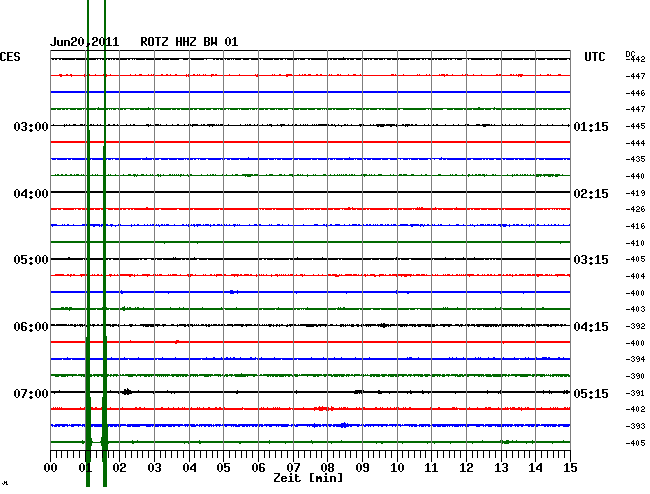Viewport: 650px width, 494px height.
Task: Click the 01:15 UTC time label
Action: pos(591,127)
